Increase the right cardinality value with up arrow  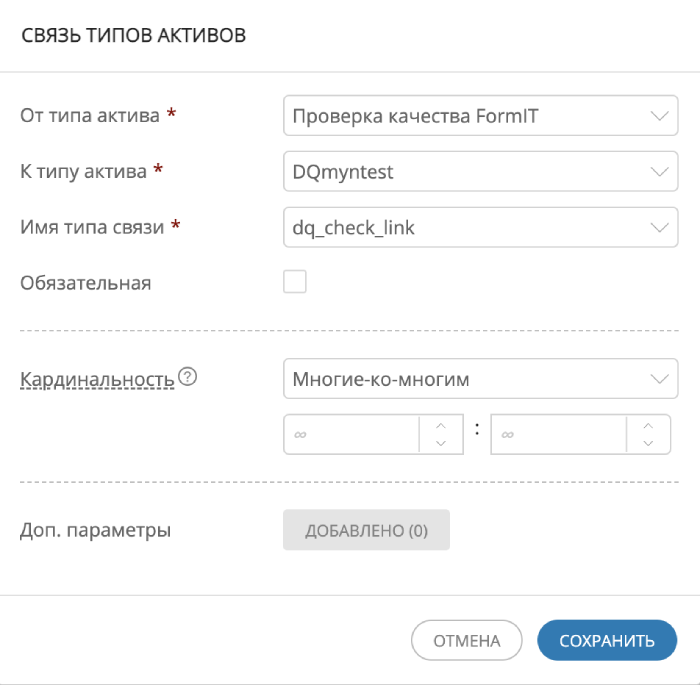[x=648, y=426]
